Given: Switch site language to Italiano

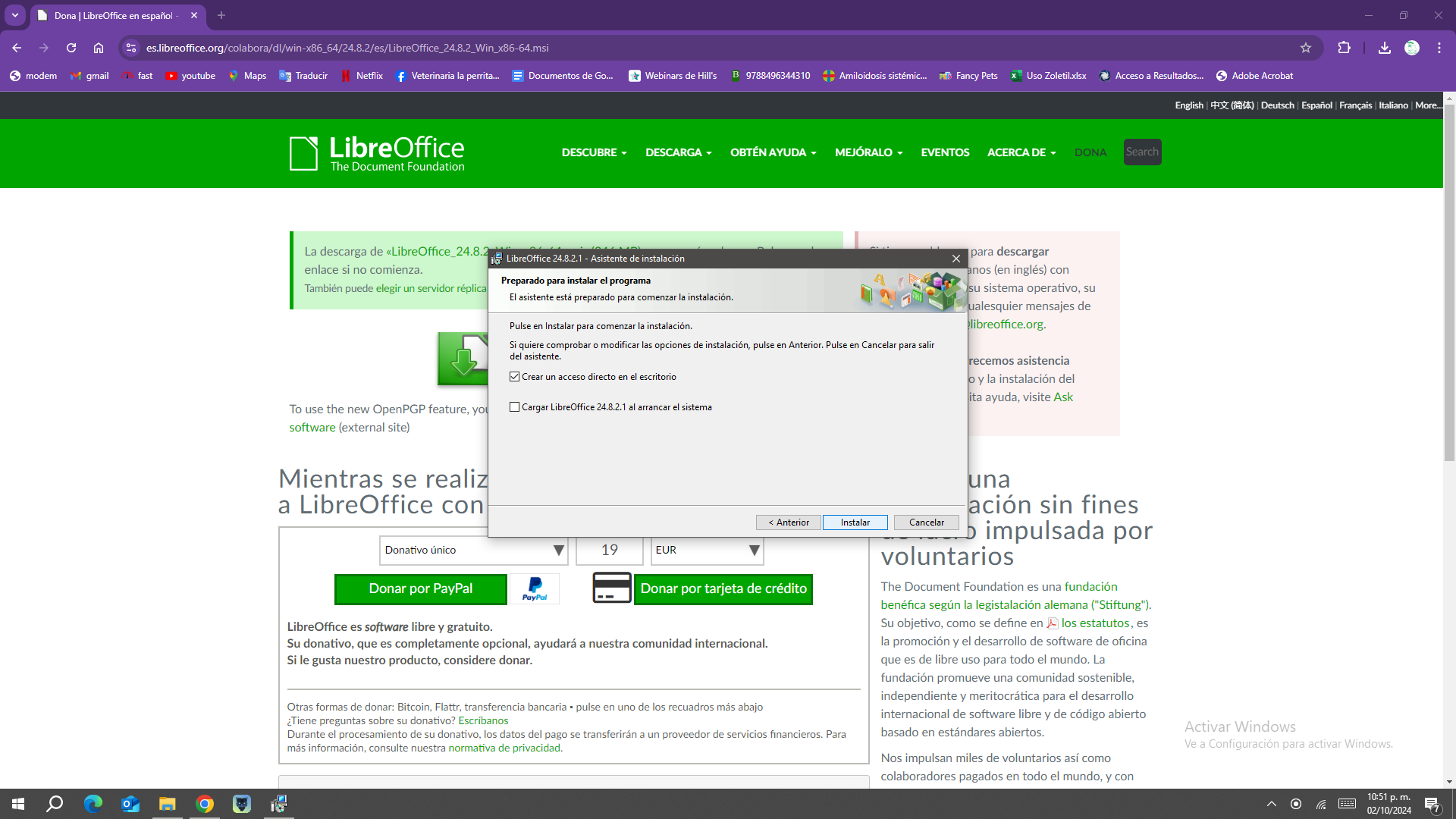Looking at the screenshot, I should (1393, 105).
